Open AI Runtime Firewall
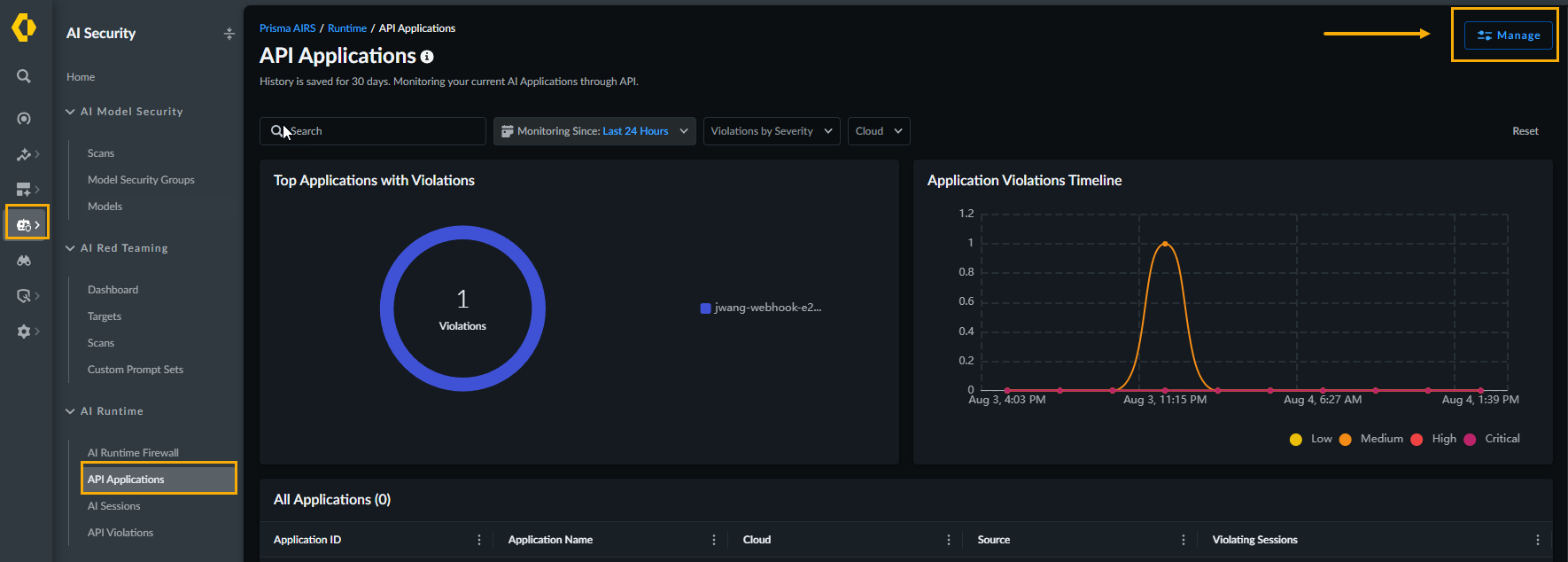This screenshot has width=1568, height=562. pos(133,453)
